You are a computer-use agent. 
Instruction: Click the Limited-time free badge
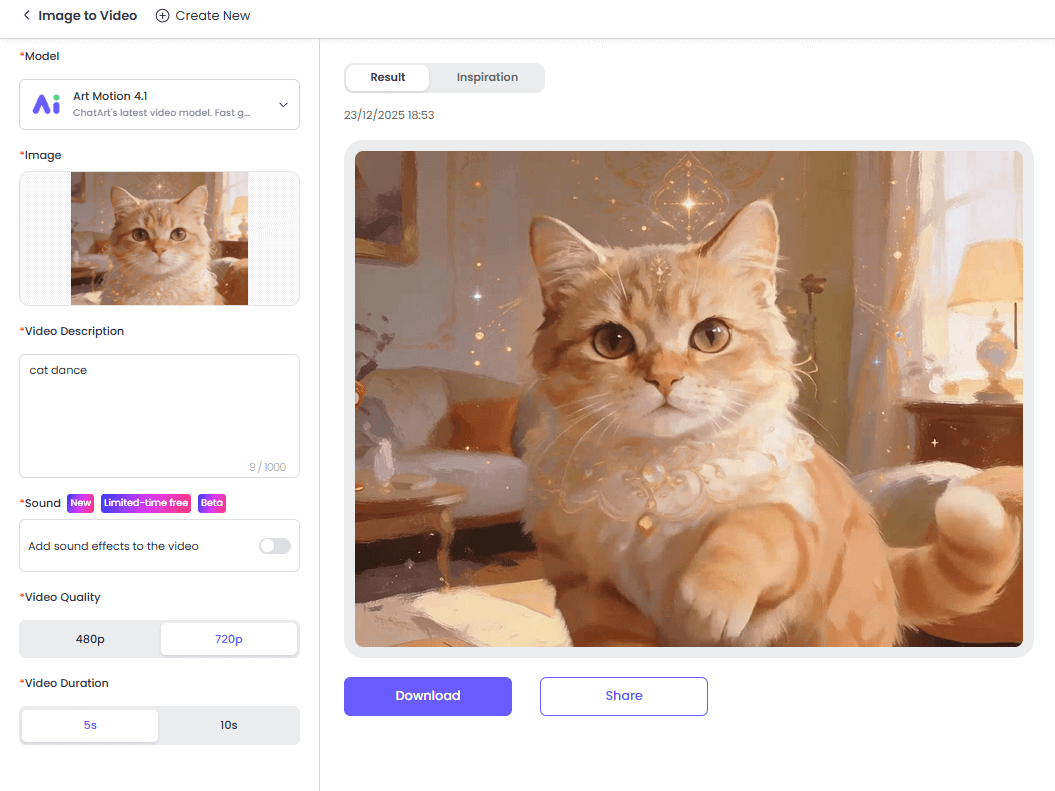(x=145, y=503)
